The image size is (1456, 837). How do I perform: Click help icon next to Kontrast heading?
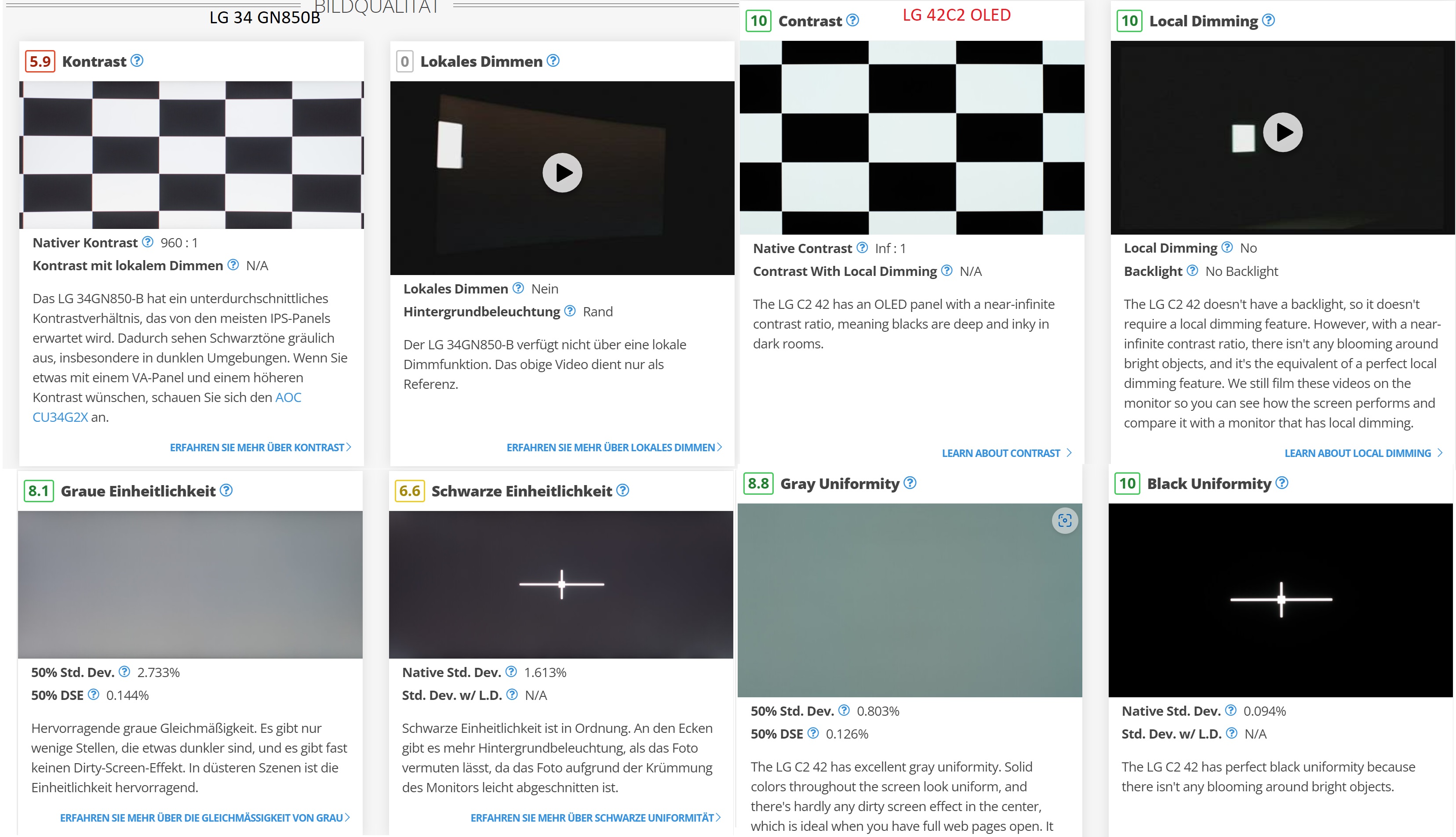tap(137, 60)
